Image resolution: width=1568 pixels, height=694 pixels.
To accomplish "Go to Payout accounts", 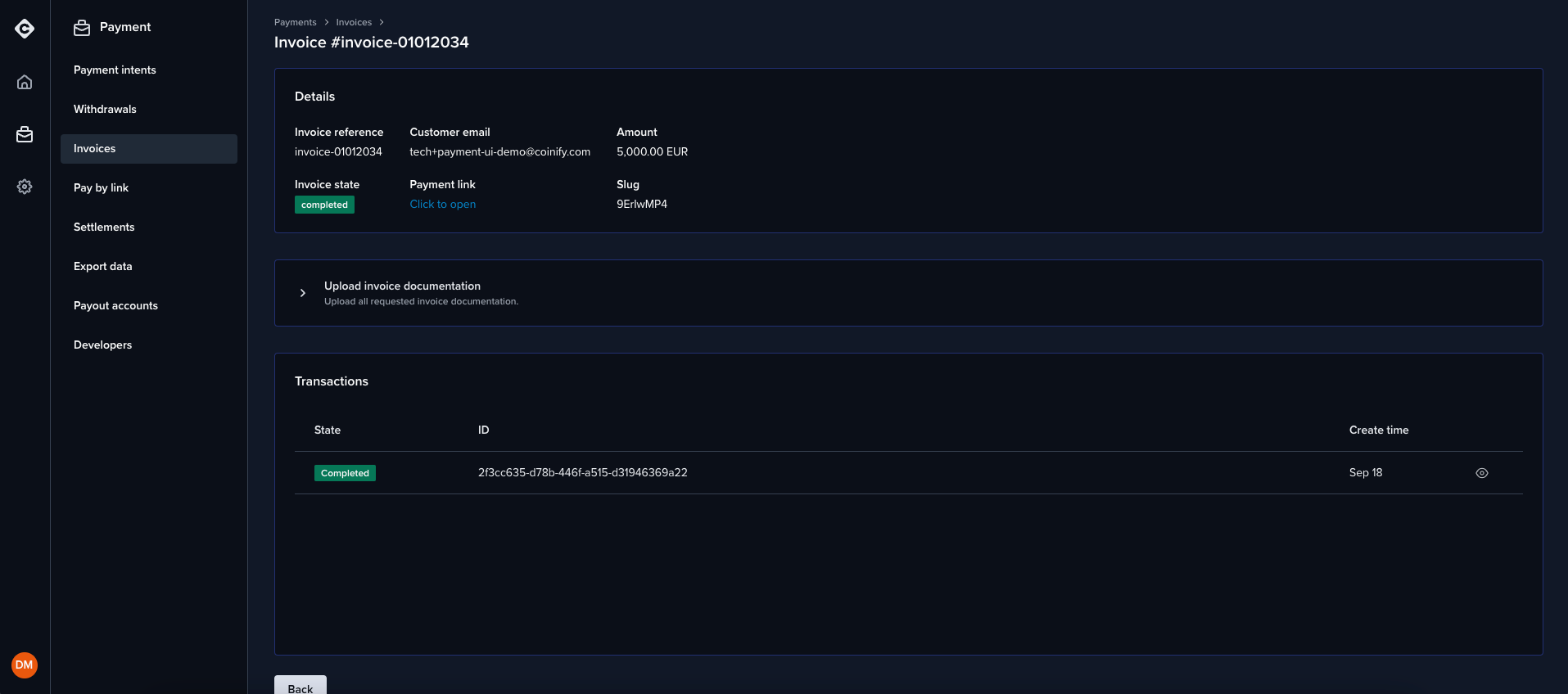I will 115,306.
